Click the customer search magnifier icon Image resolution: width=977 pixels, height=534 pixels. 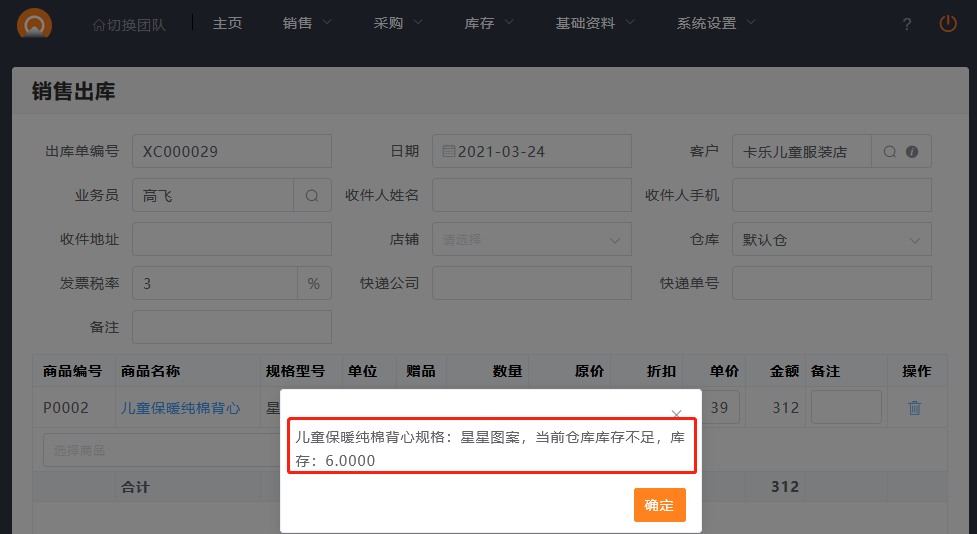tap(890, 152)
